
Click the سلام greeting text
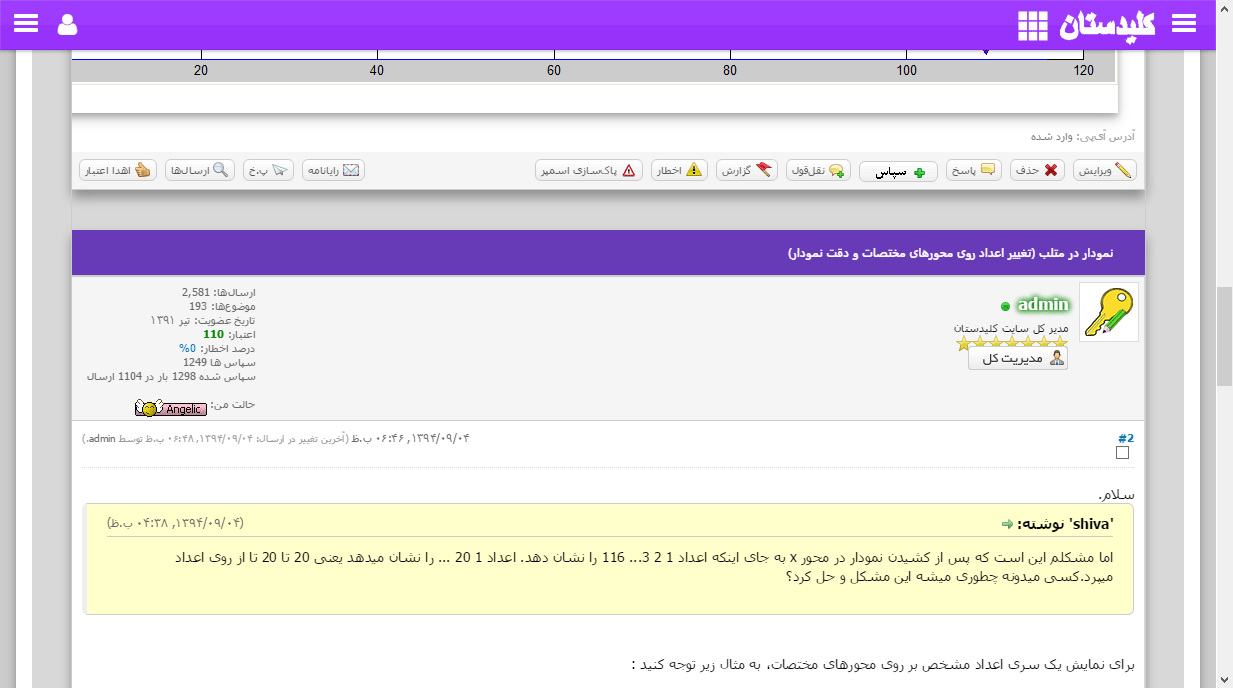pyautogui.click(x=1116, y=494)
